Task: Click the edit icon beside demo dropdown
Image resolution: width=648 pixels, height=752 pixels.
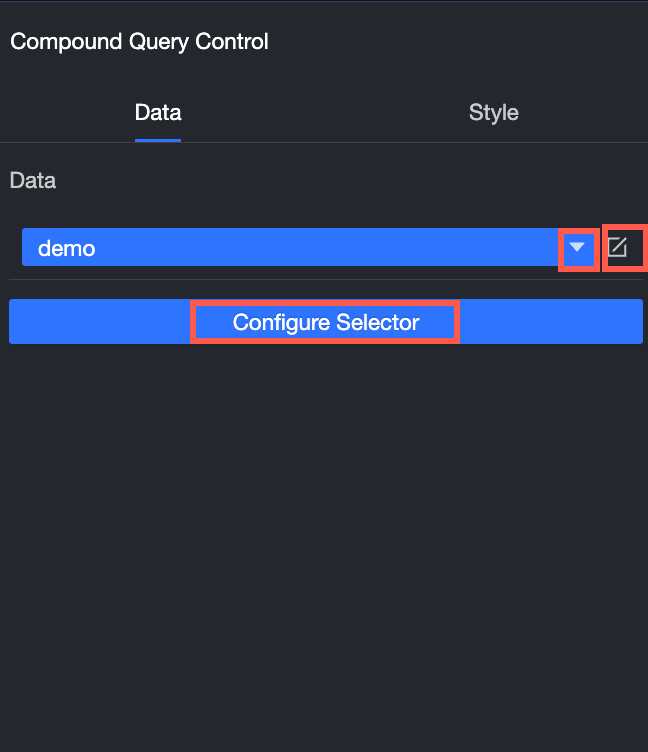Action: (618, 247)
